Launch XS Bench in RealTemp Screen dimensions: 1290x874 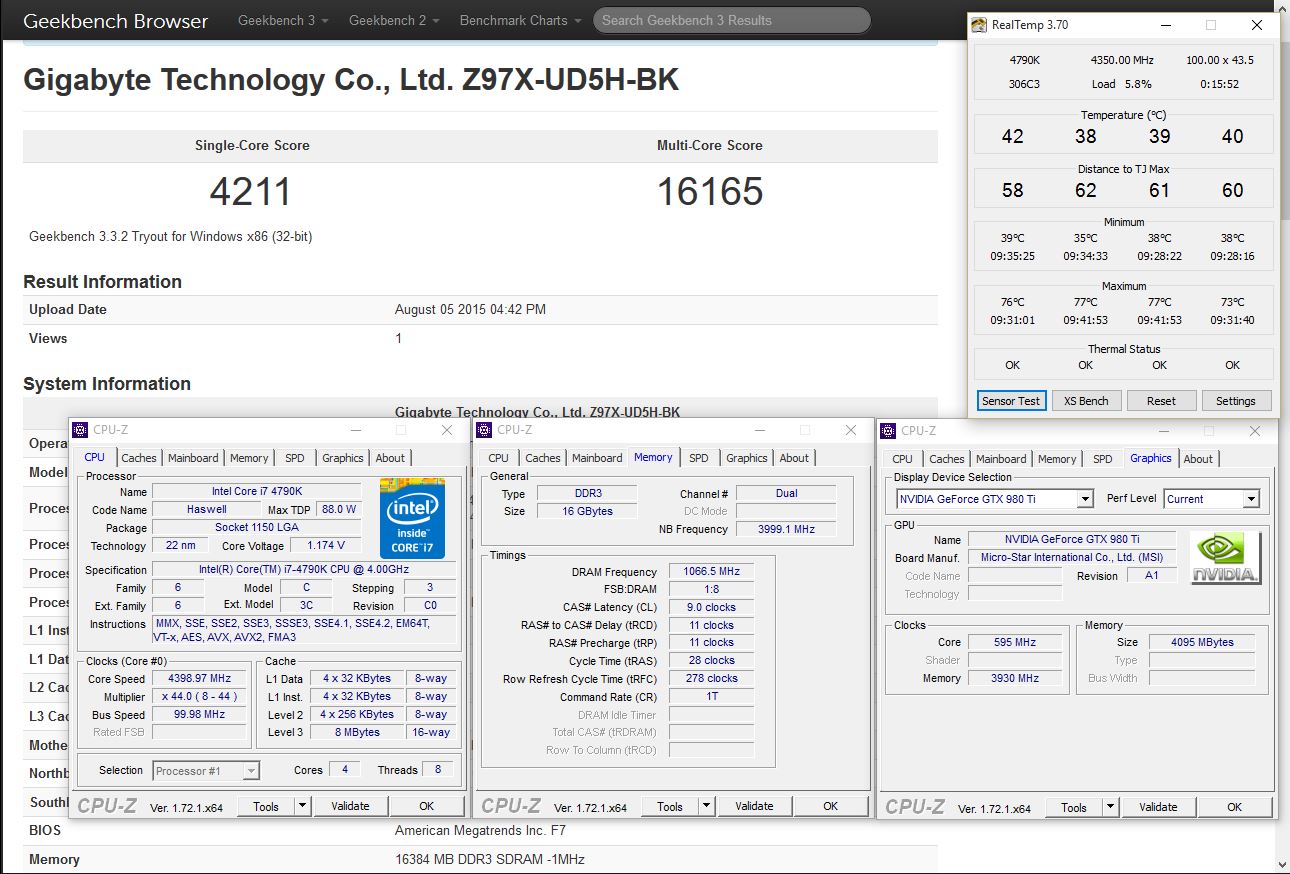(x=1086, y=401)
